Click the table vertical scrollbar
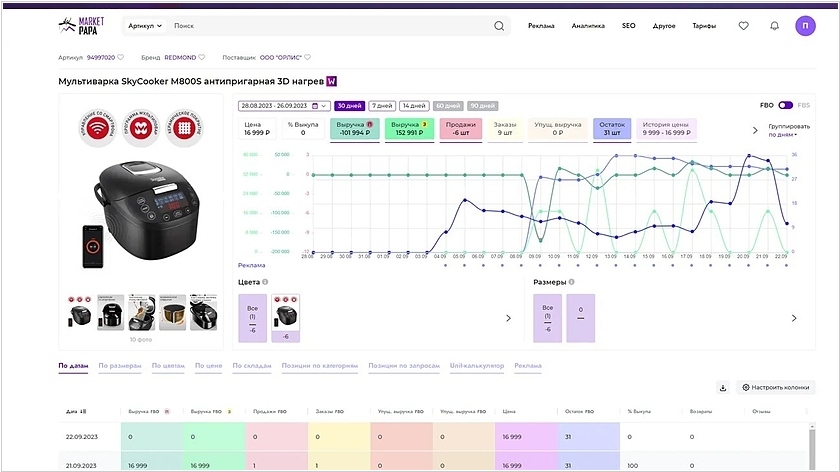This screenshot has width=840, height=472. pyautogui.click(x=812, y=447)
